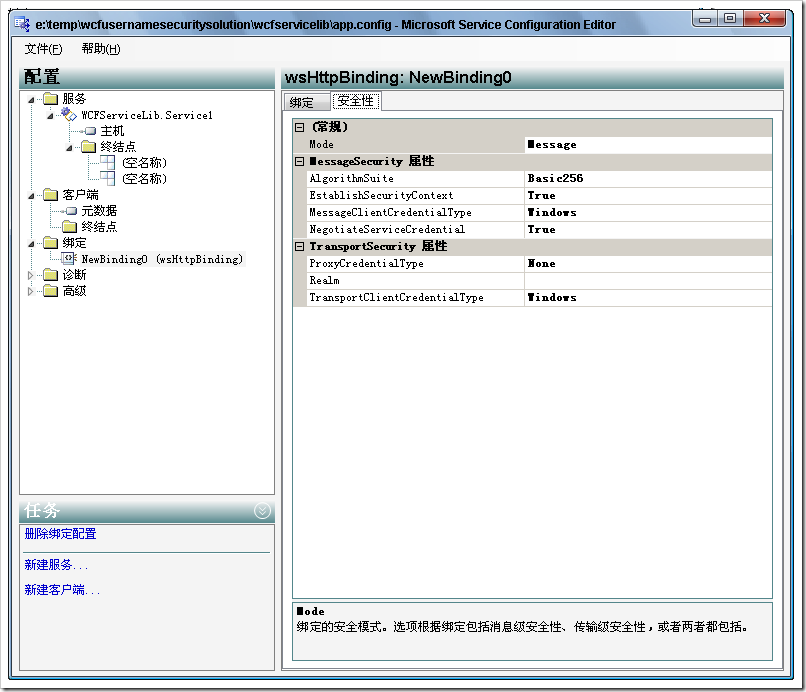This screenshot has width=806, height=692.
Task: Select the ProxyCredentialType property name
Action: click(367, 263)
